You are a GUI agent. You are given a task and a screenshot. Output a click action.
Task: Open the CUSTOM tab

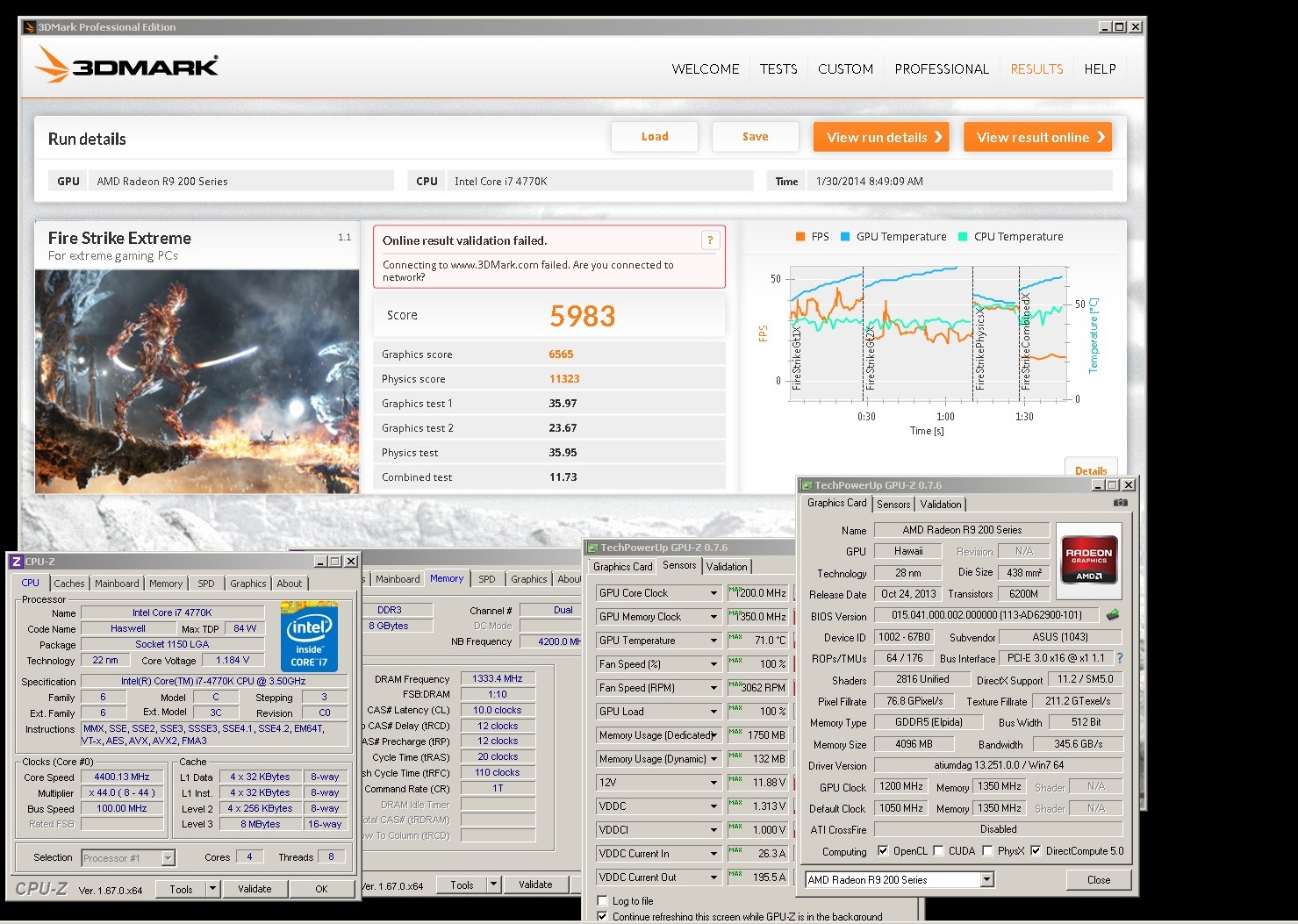[845, 69]
